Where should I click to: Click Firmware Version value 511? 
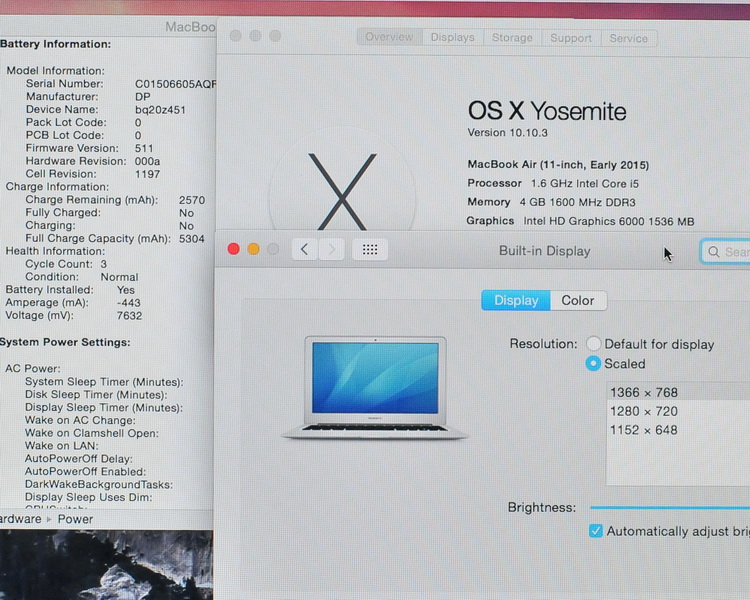[144, 148]
